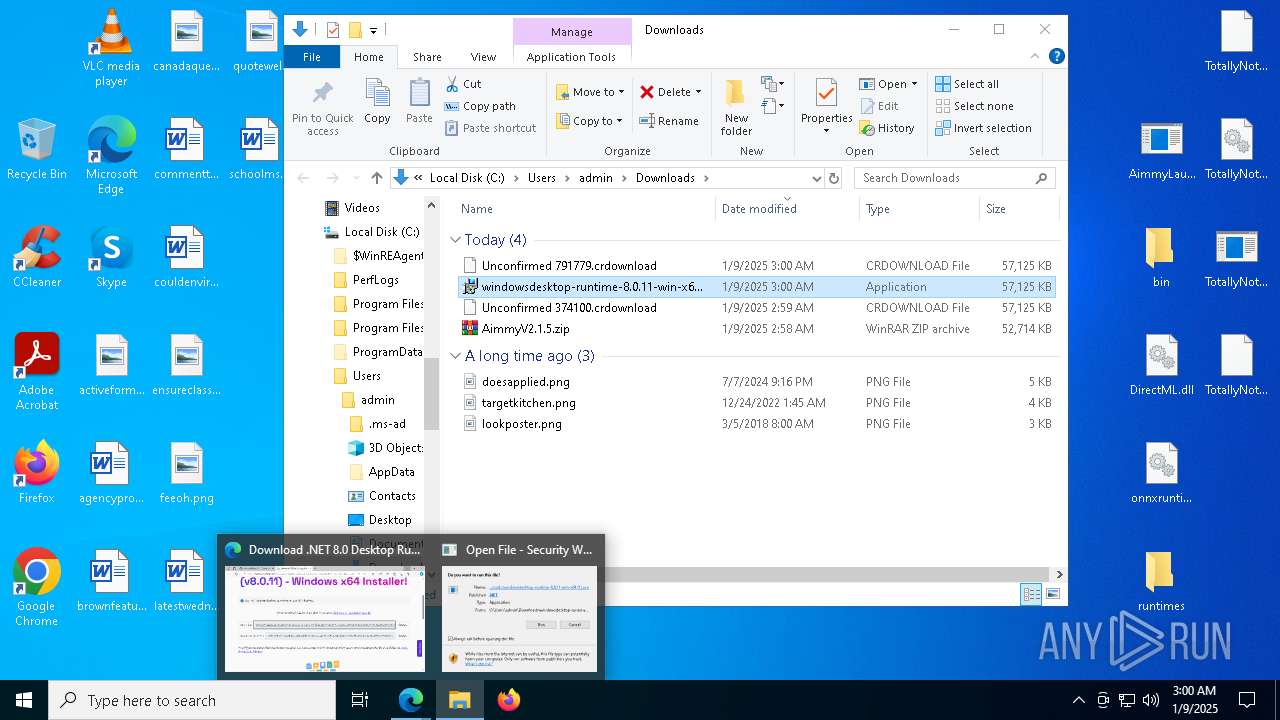This screenshot has width=1280, height=720.
Task: Click the Manage contextual tab
Action: tap(572, 31)
